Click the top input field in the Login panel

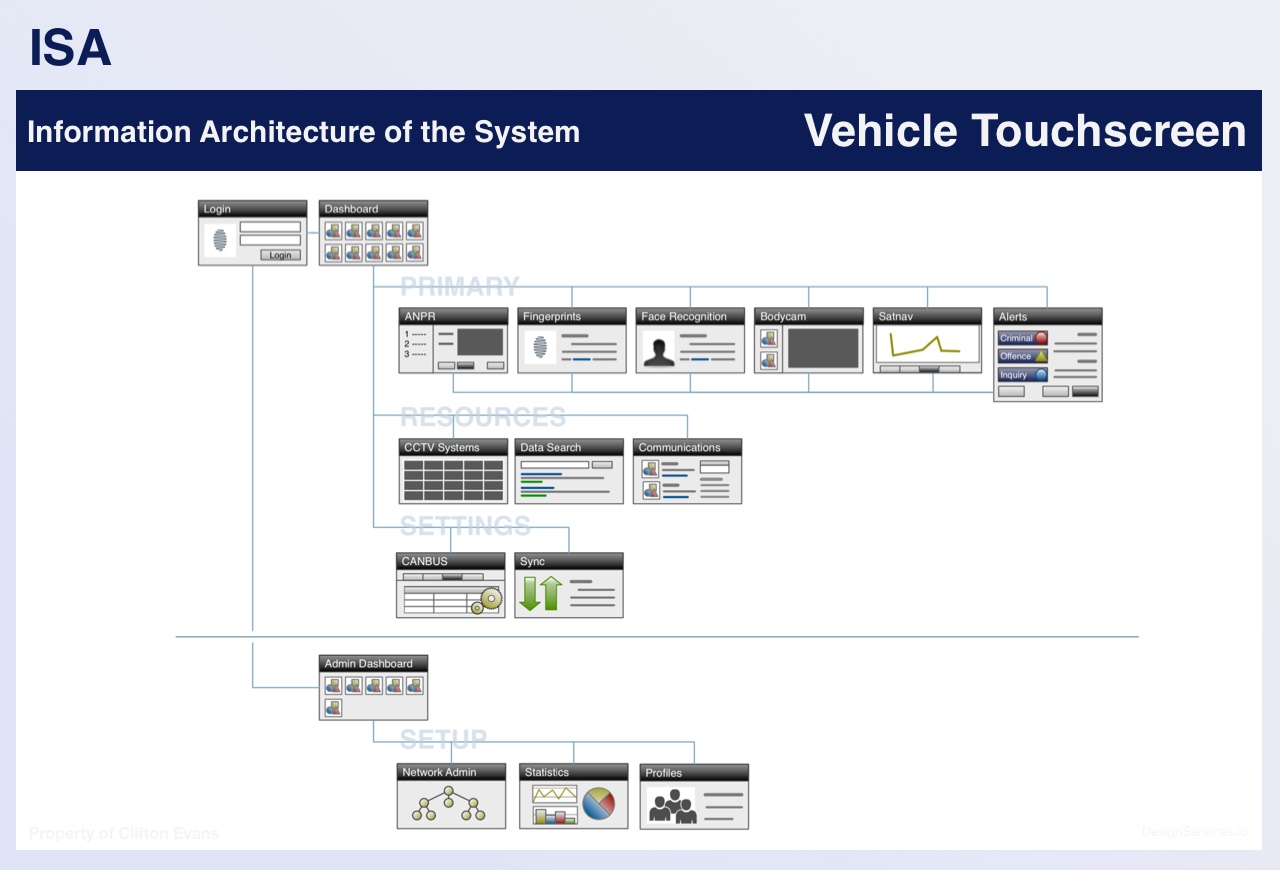point(270,227)
